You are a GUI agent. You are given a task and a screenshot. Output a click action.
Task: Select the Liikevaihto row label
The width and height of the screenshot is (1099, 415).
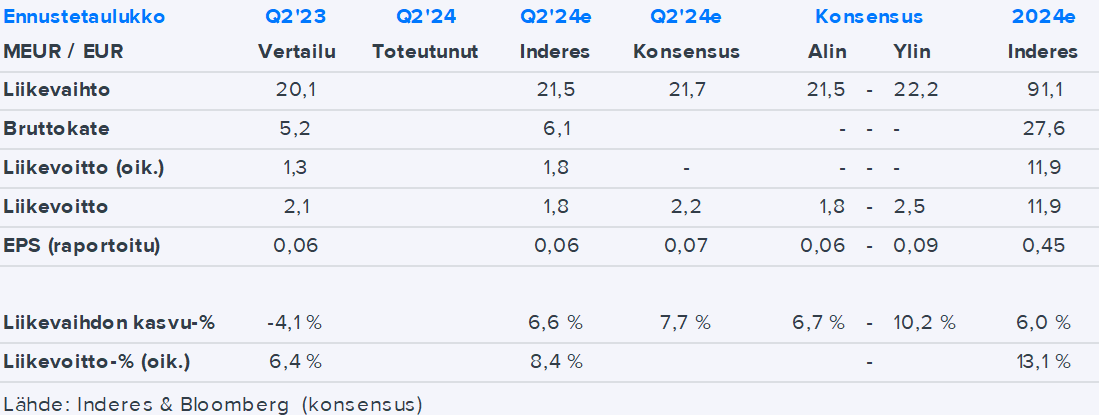pyautogui.click(x=56, y=90)
